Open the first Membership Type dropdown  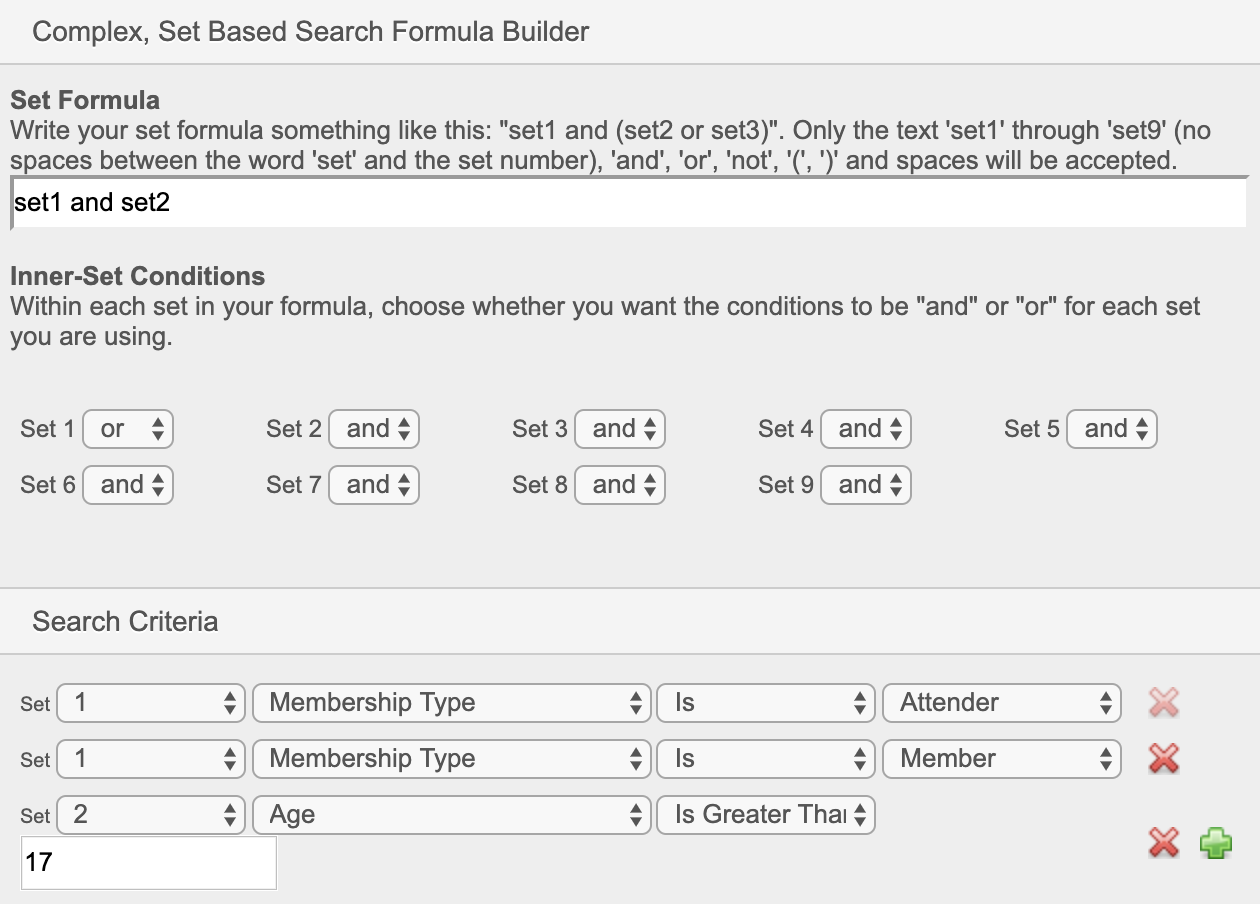click(452, 703)
